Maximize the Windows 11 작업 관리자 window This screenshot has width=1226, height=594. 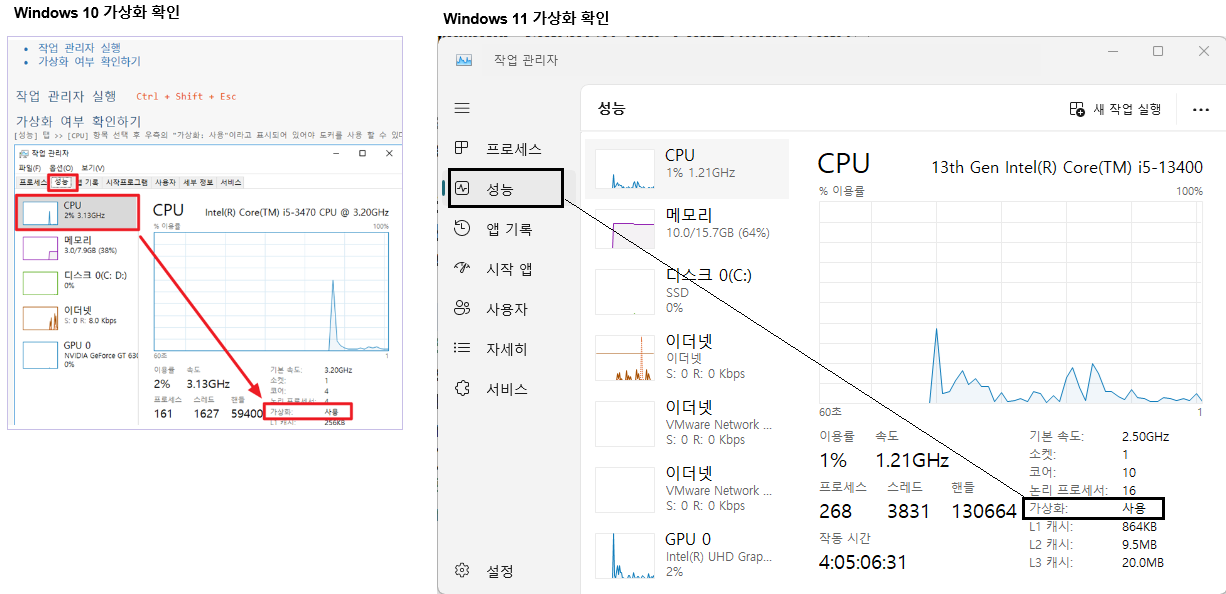click(x=1158, y=51)
